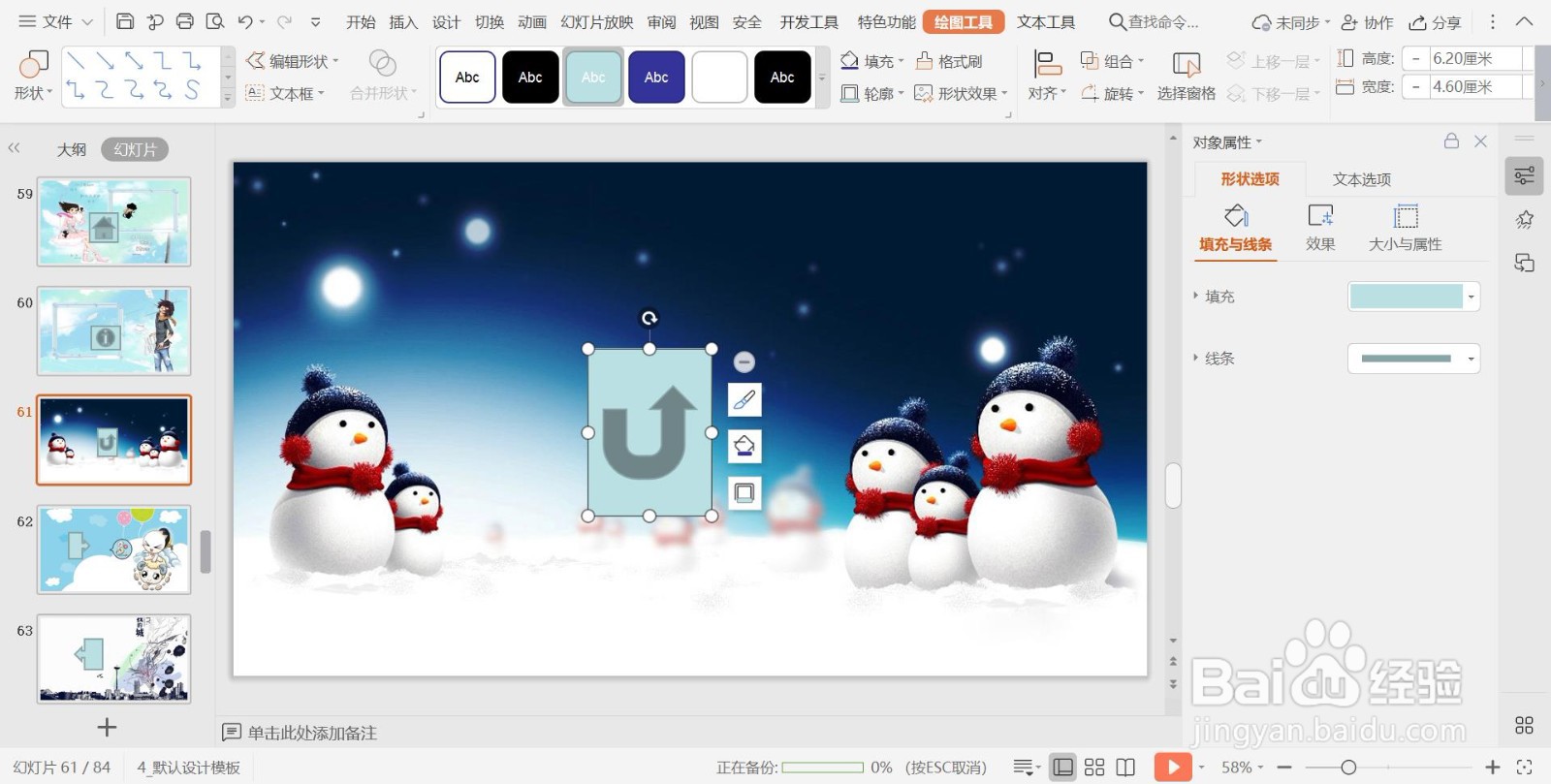The image size is (1551, 784).
Task: Switch slide panel to Outline (大纲) view
Action: (x=72, y=149)
